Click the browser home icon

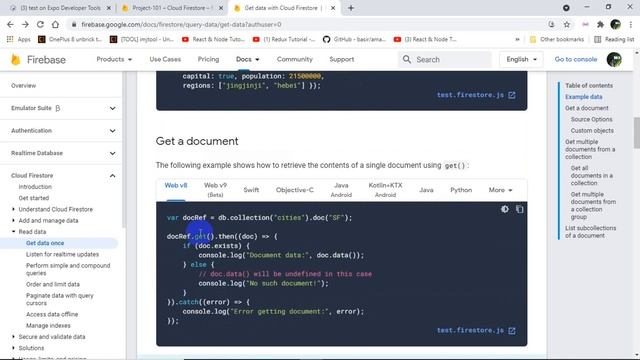[x=55, y=24]
